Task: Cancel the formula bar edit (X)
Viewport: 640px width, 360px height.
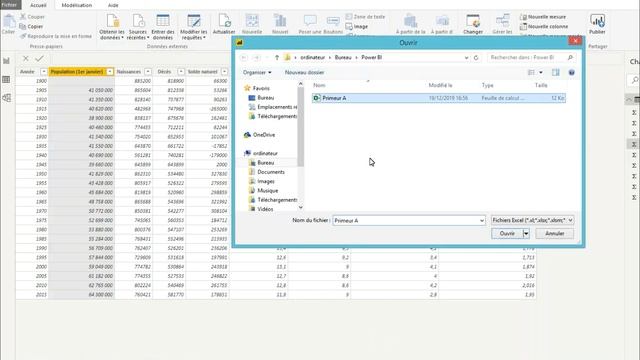Action: [x=26, y=58]
